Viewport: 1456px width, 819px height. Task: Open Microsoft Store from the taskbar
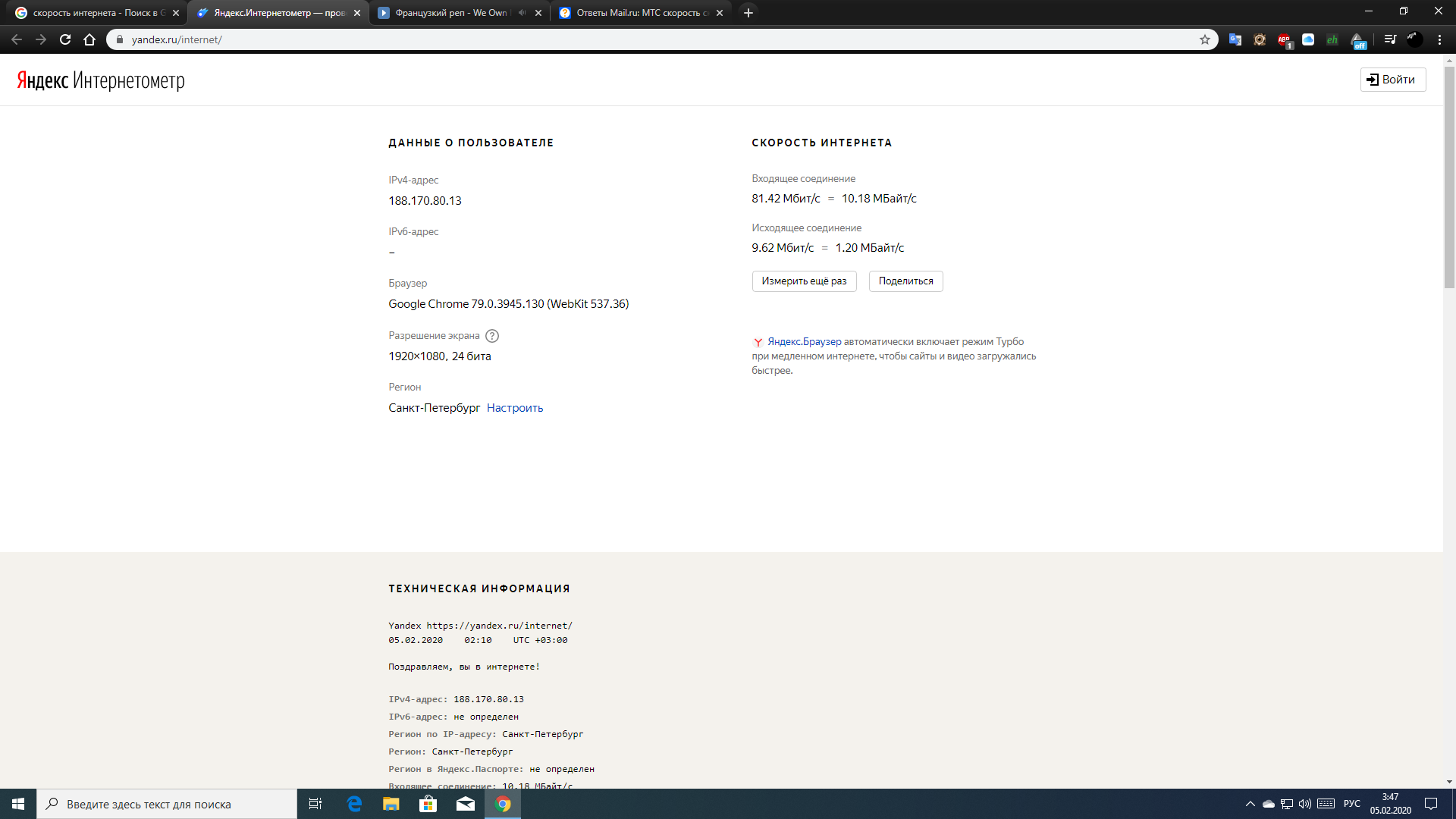428,804
